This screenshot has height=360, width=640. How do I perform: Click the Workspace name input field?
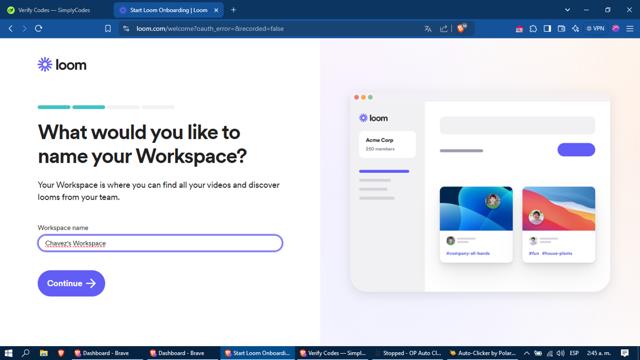click(160, 243)
